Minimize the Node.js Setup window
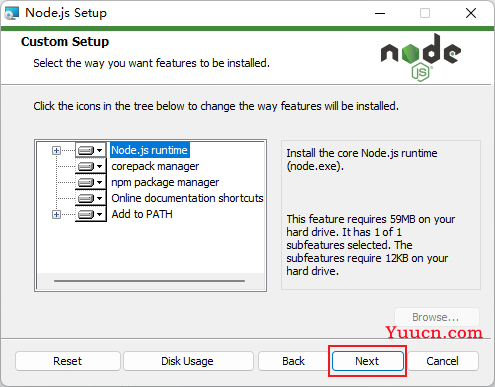This screenshot has width=495, height=387. click(380, 13)
